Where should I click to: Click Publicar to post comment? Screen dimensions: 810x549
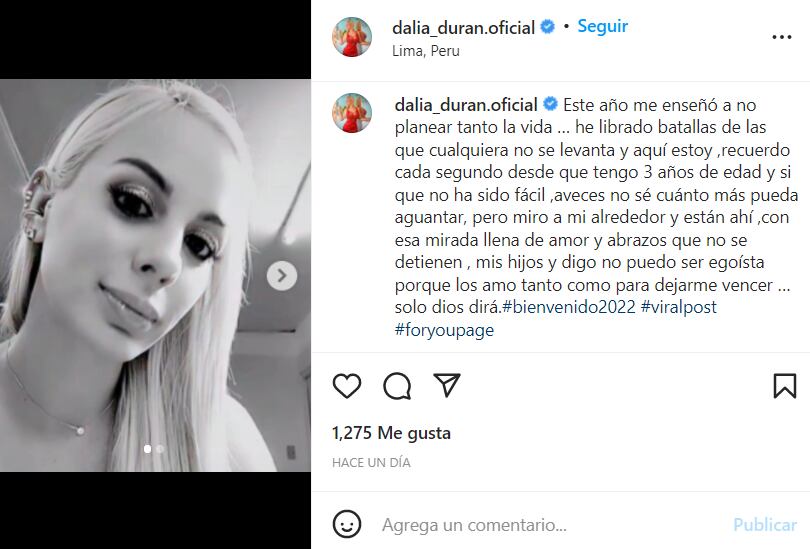pyautogui.click(x=765, y=525)
